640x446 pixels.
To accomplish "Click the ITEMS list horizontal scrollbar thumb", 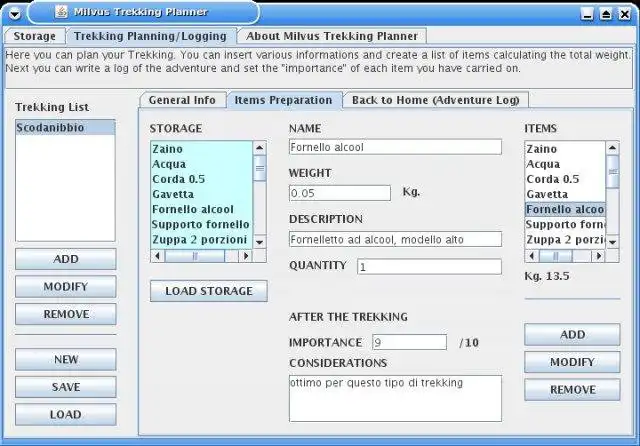I will [556, 256].
